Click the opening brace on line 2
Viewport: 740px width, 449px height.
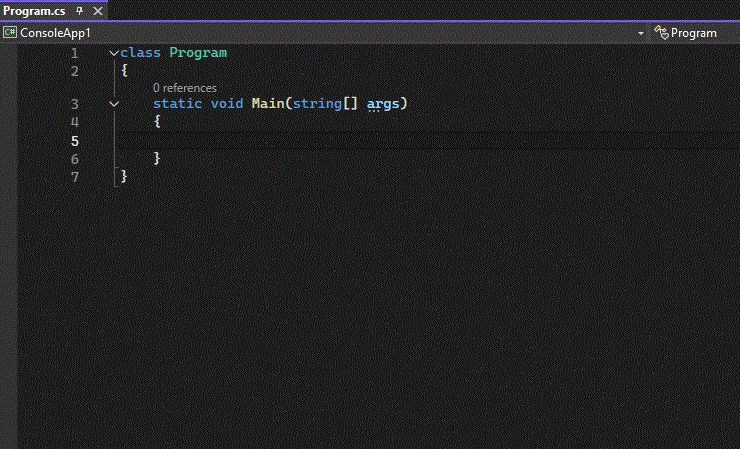pos(125,70)
